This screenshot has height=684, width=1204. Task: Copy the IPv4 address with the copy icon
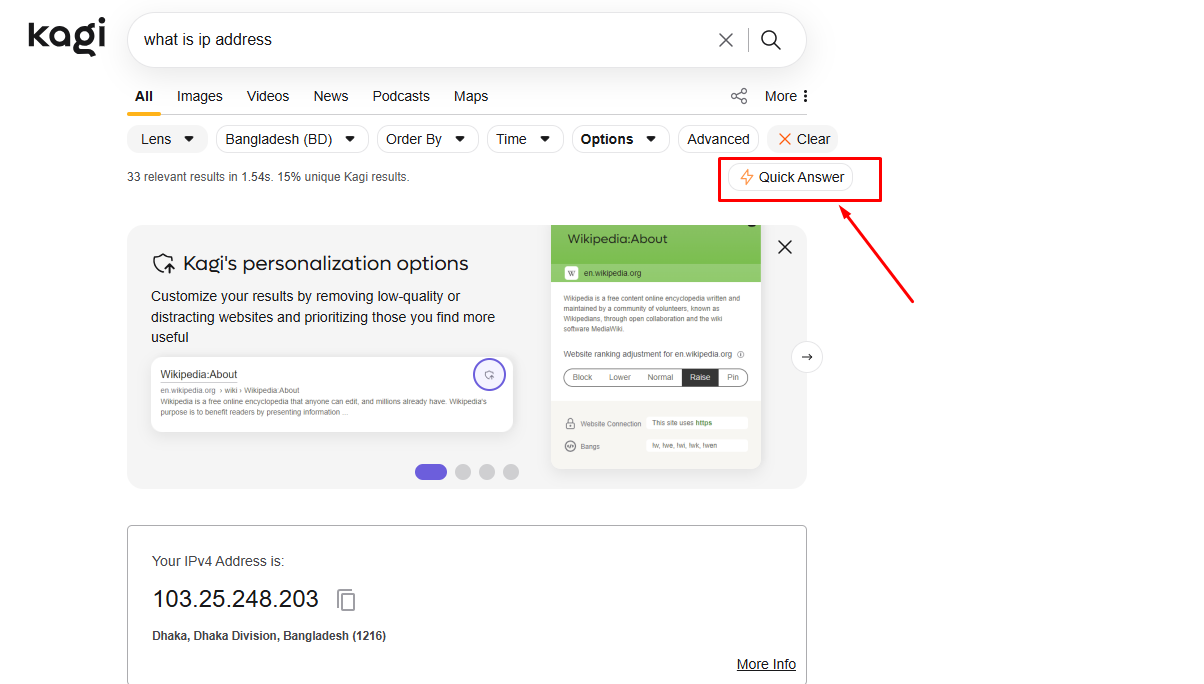click(x=346, y=600)
